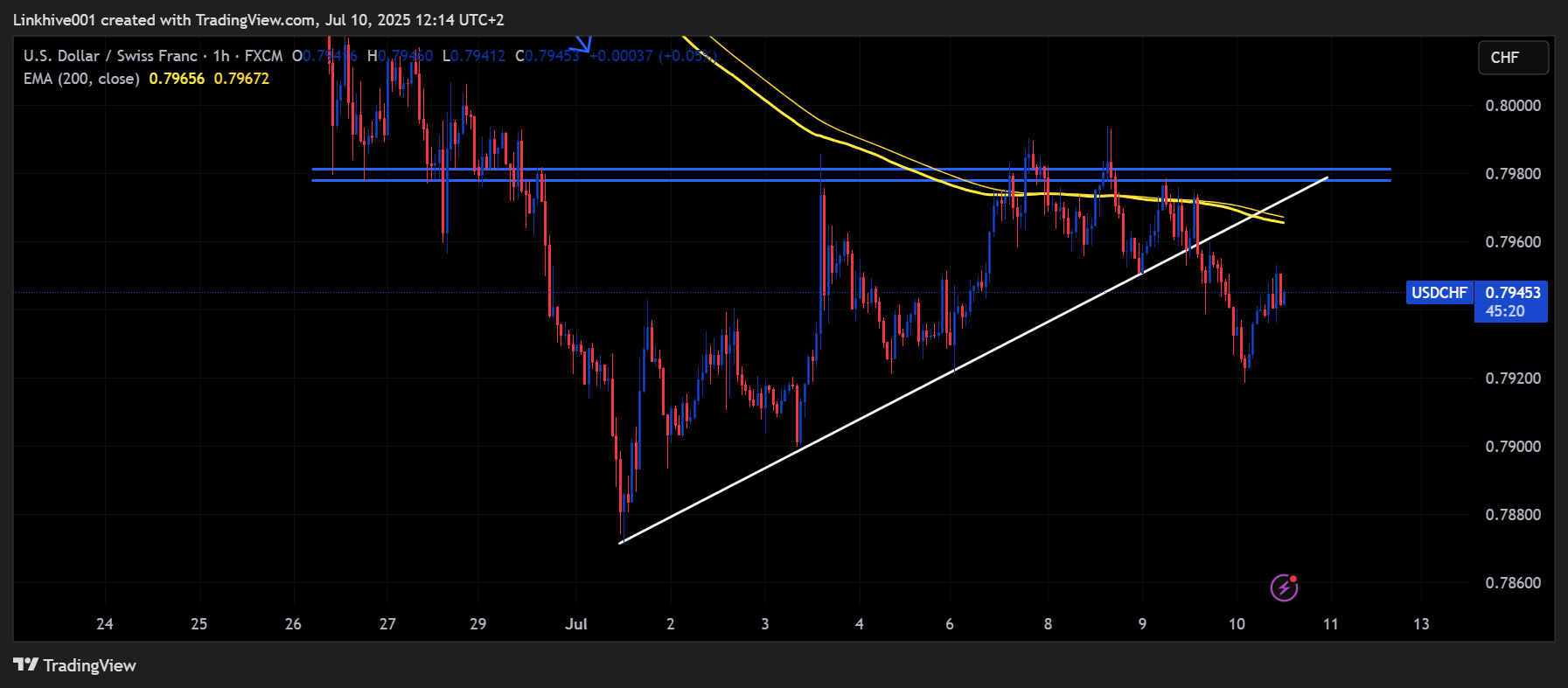Click the 13 date label on time axis
The height and width of the screenshot is (688, 1568).
coord(1421,624)
